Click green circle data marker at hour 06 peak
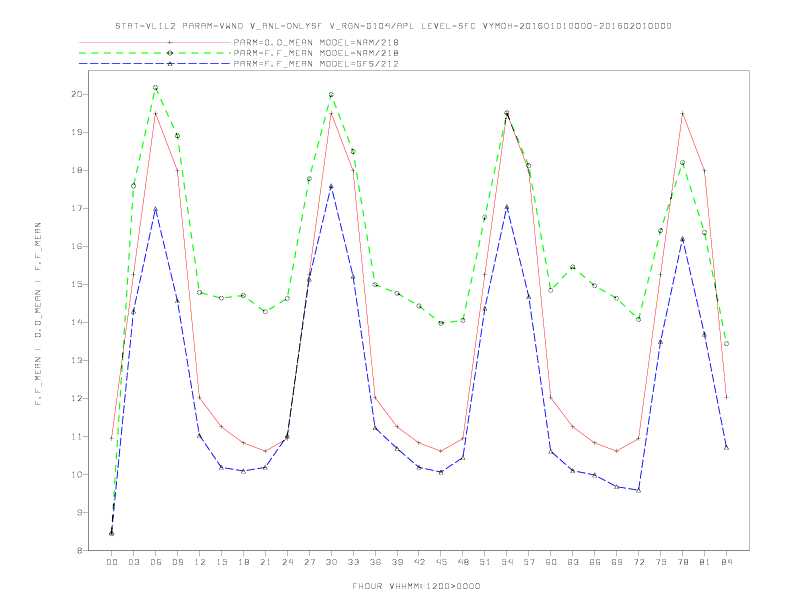The image size is (792, 612). 156,88
